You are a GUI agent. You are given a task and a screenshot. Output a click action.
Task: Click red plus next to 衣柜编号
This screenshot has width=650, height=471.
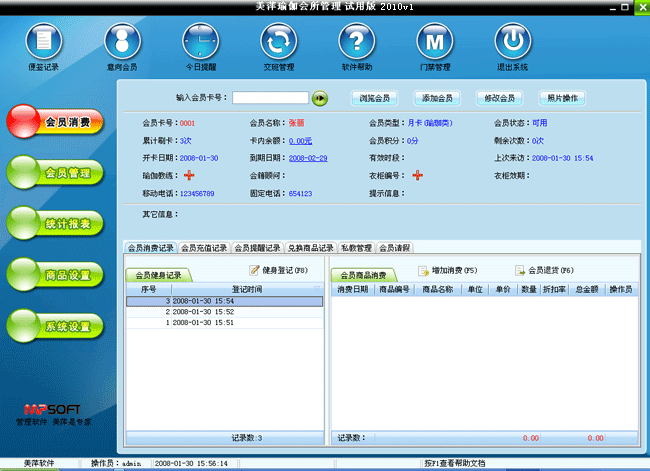(x=417, y=176)
